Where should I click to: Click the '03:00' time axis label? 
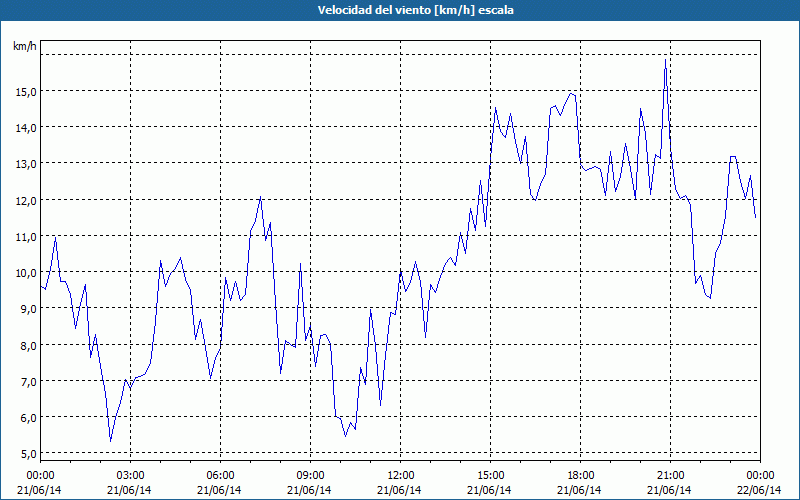tap(130, 476)
